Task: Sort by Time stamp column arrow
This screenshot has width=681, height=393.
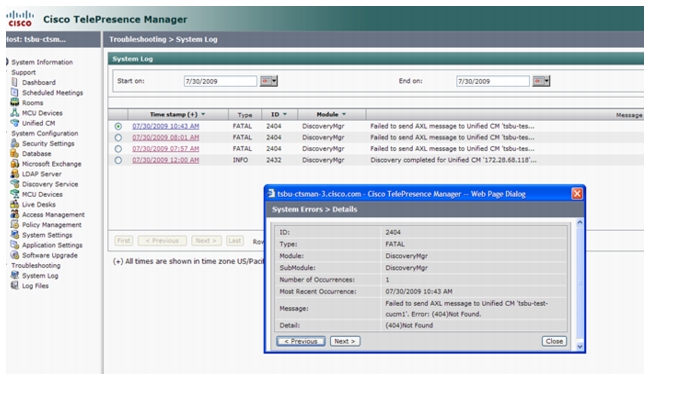Action: pyautogui.click(x=203, y=114)
